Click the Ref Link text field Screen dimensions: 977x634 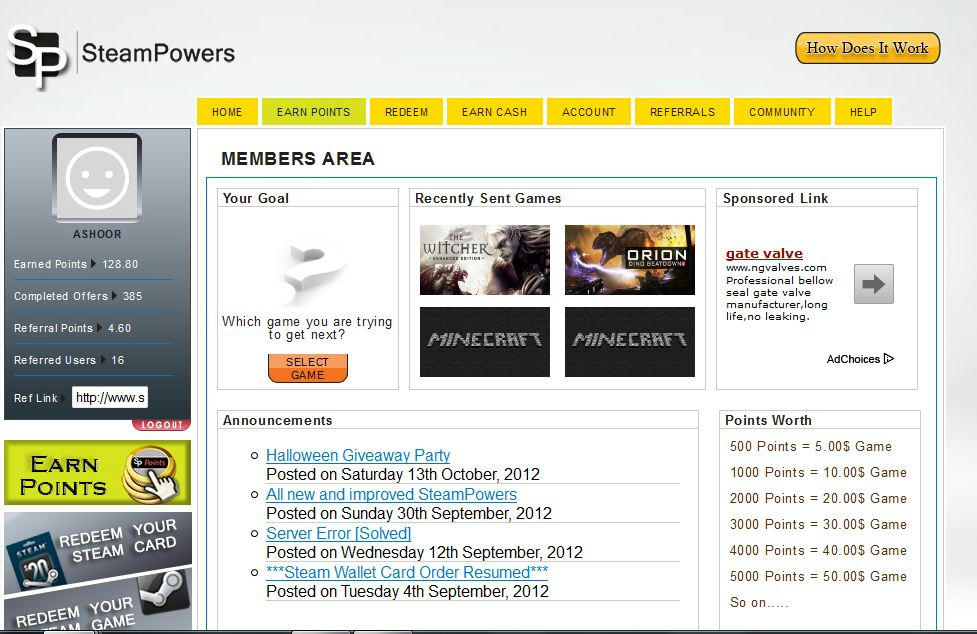click(x=110, y=397)
